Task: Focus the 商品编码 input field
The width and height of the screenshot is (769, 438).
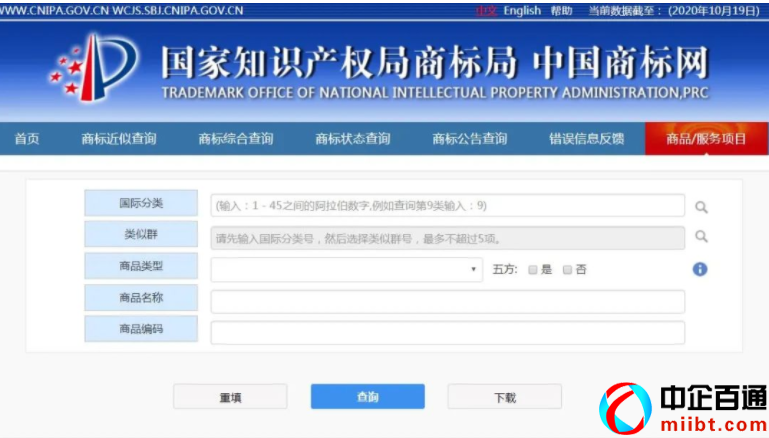Action: [448, 333]
